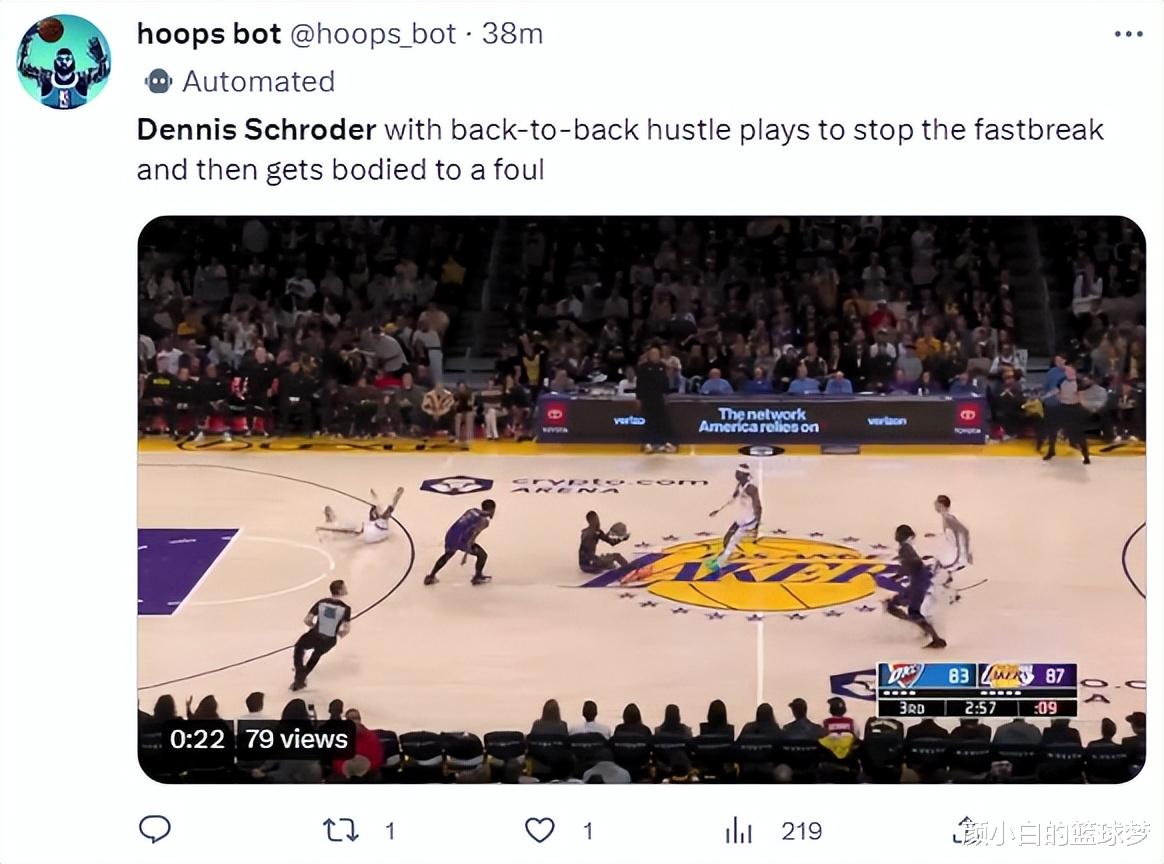
Task: Click the retweet arrows icon
Action: 341,830
